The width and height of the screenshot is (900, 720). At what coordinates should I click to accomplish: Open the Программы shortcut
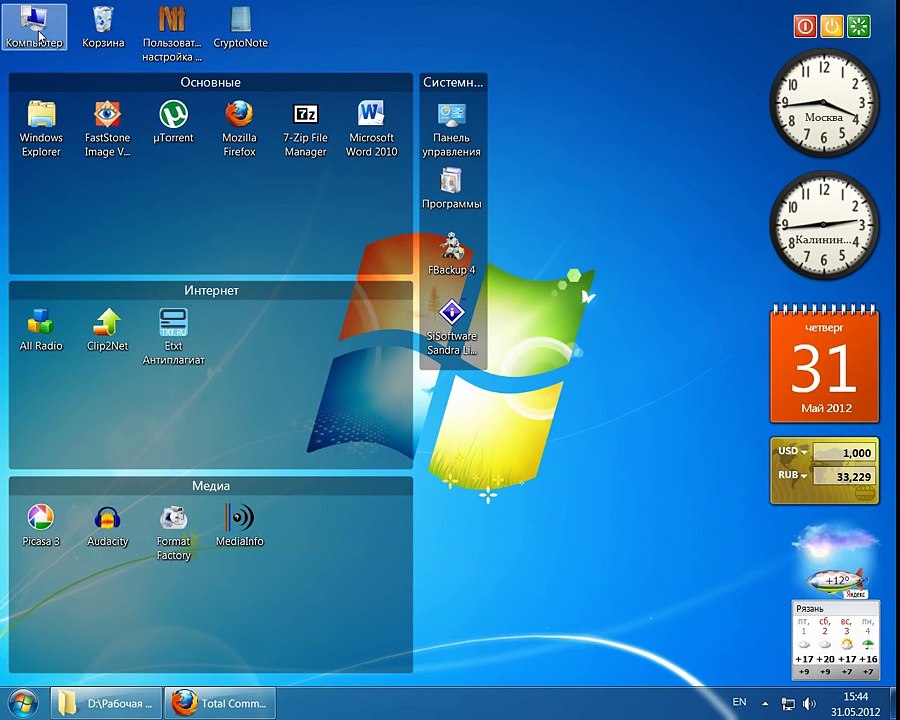point(452,188)
